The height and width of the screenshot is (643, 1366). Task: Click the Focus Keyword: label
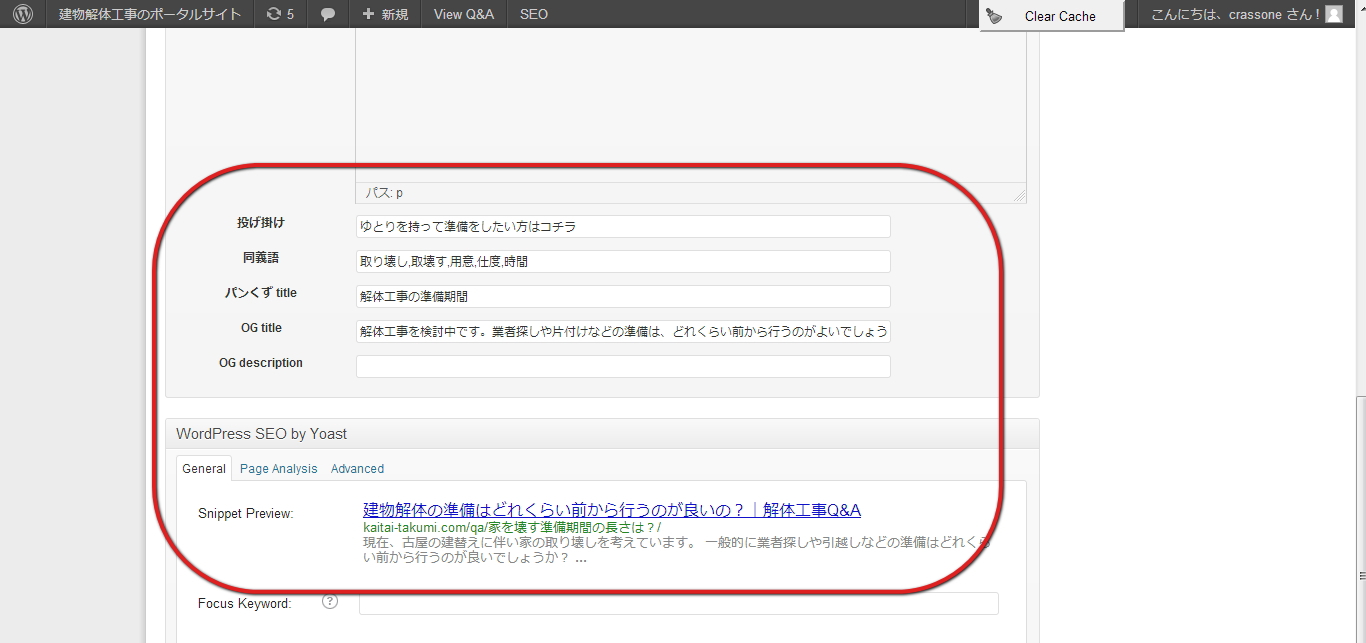(245, 603)
